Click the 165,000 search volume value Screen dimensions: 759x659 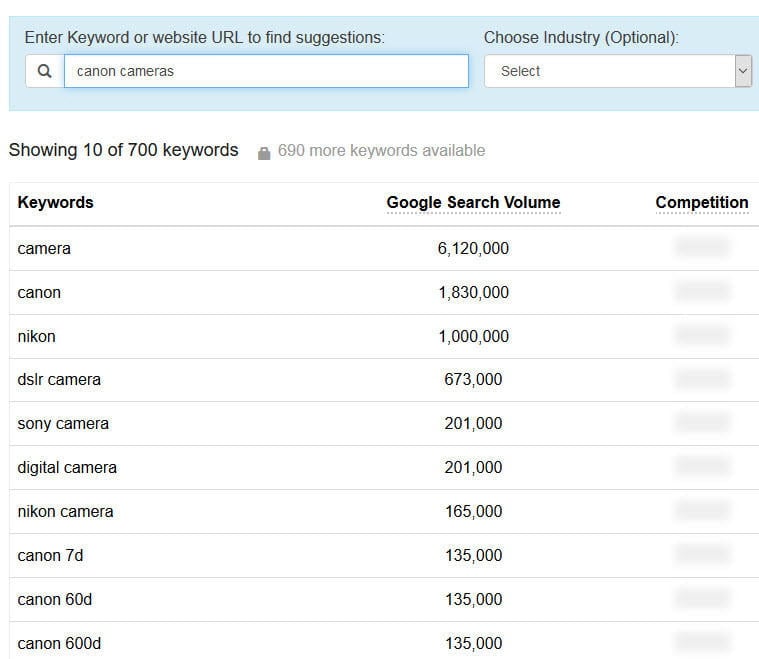point(473,511)
